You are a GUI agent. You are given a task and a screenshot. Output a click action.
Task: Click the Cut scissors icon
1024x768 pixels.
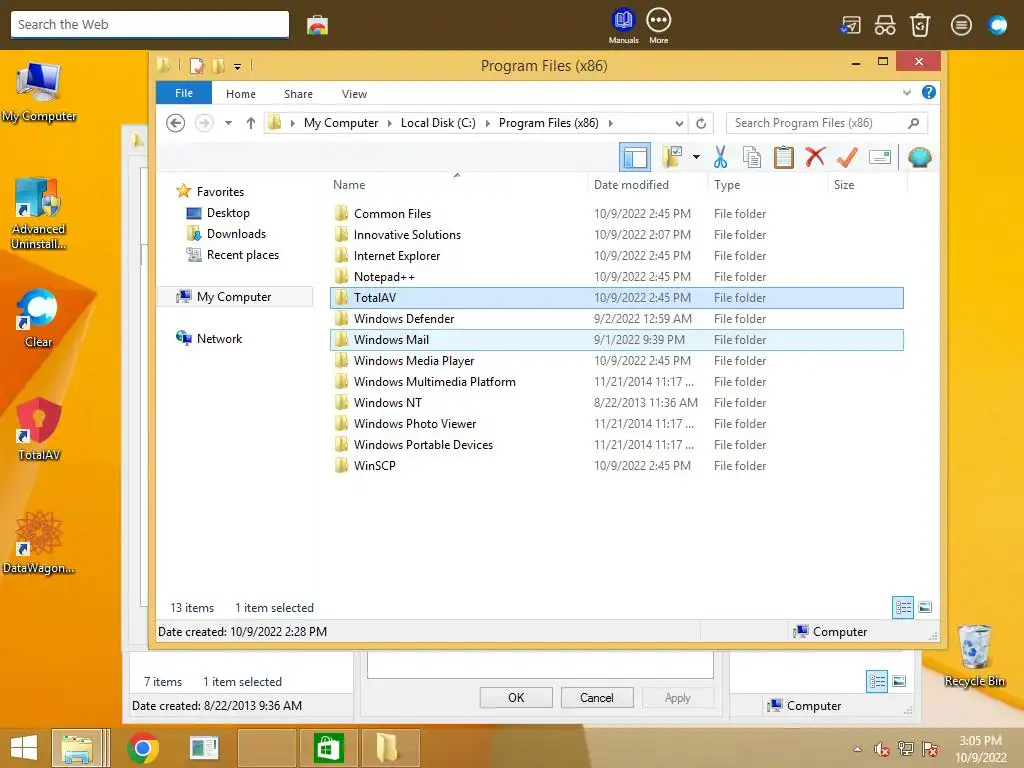point(720,157)
